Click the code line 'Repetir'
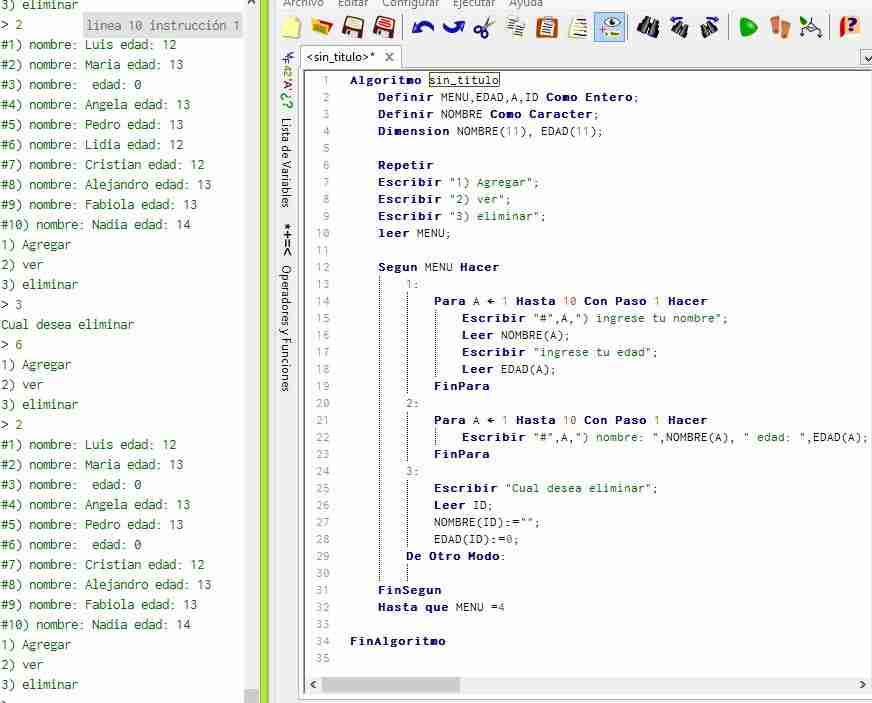Image resolution: width=872 pixels, height=703 pixels. coord(405,165)
